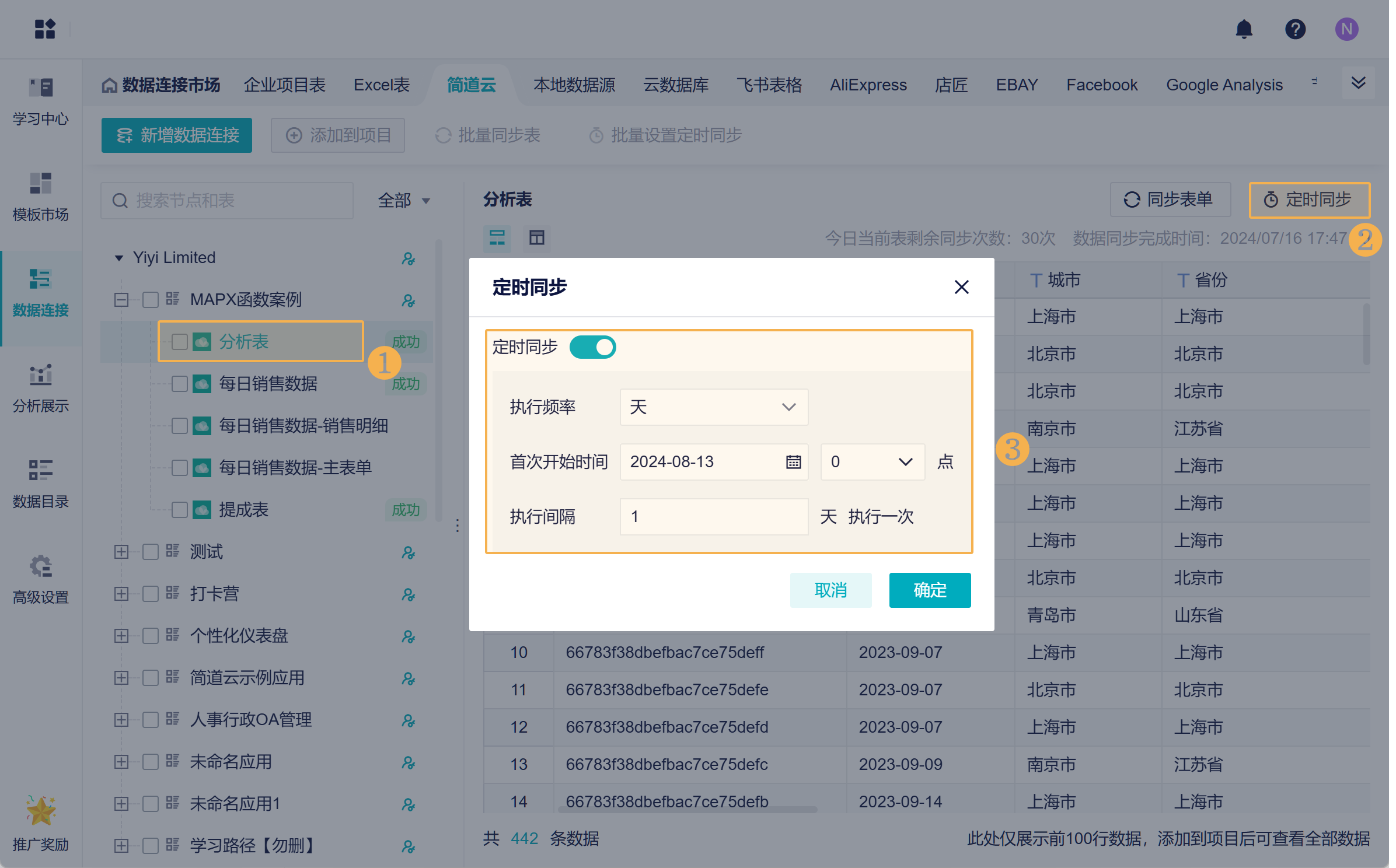The image size is (1396, 868).
Task: Click the calendar icon in date field
Action: (x=793, y=462)
